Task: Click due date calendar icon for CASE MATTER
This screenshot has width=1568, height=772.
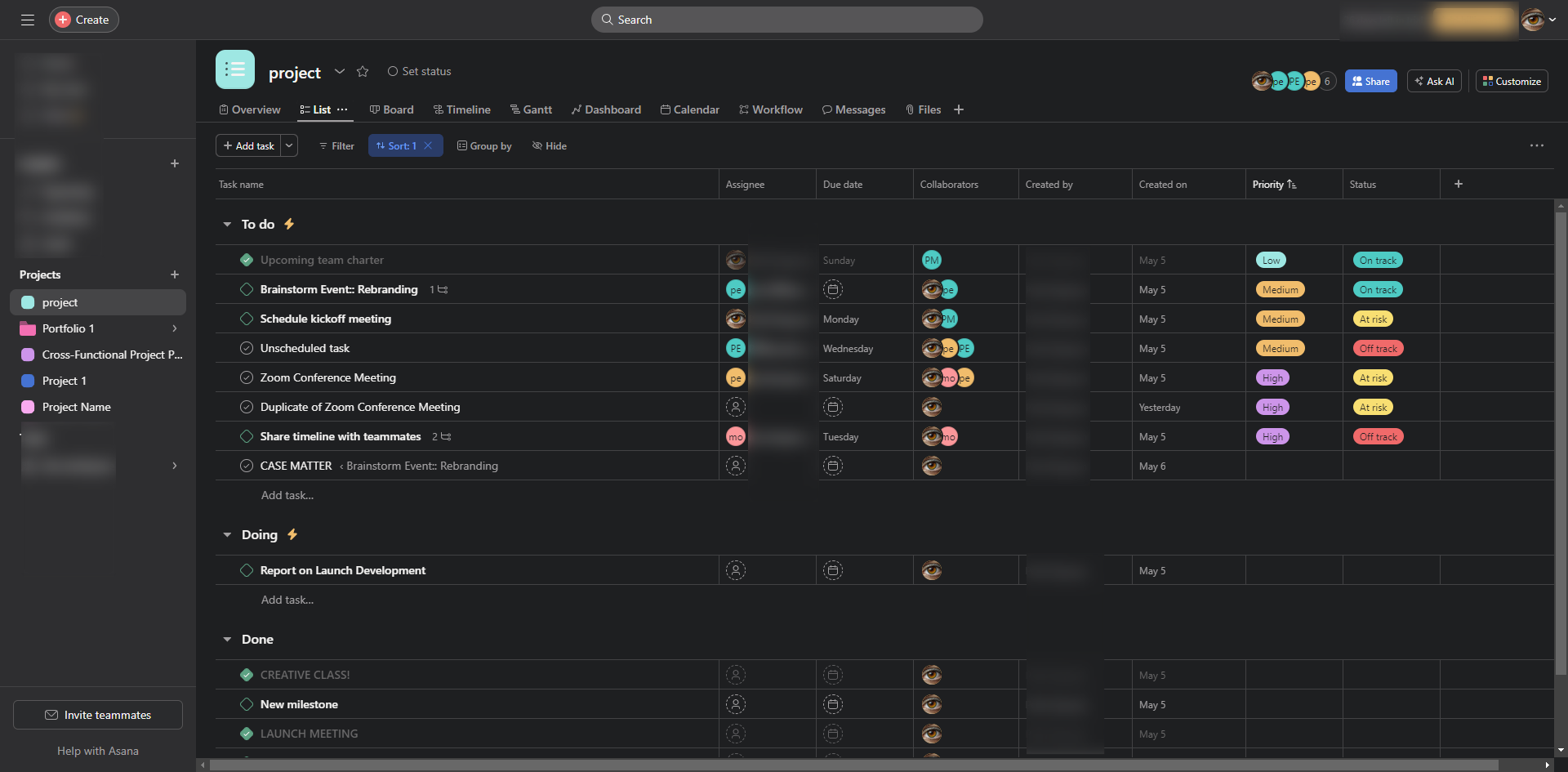Action: tap(832, 466)
